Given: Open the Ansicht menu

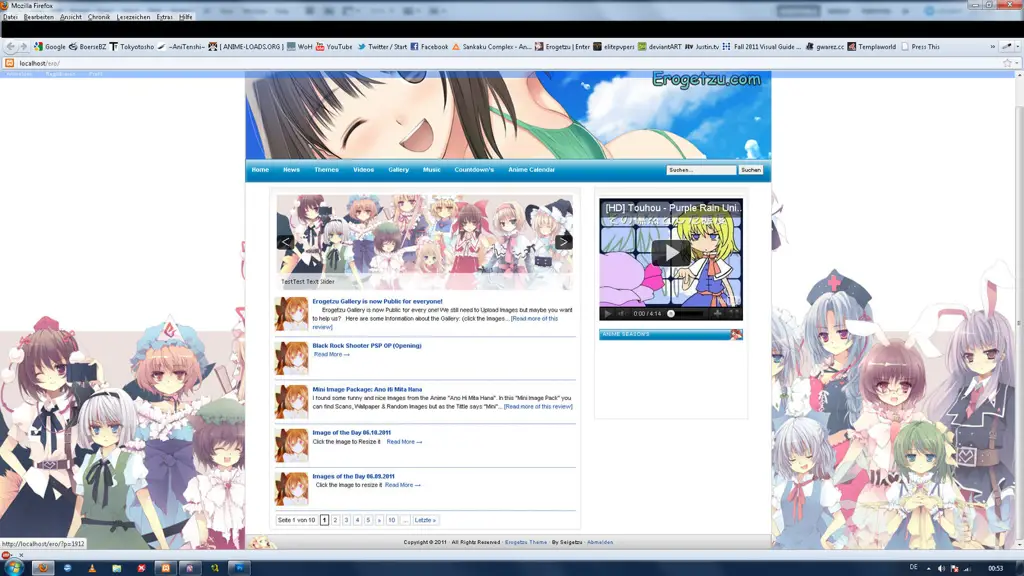Looking at the screenshot, I should point(71,17).
